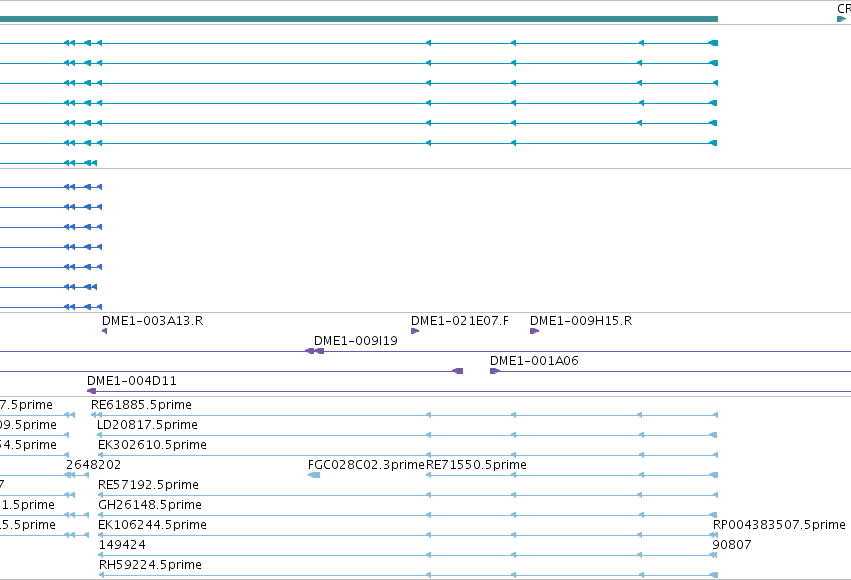This screenshot has height=580, width=851.
Task: Click the RE57192.5prime EST label
Action: pos(148,485)
